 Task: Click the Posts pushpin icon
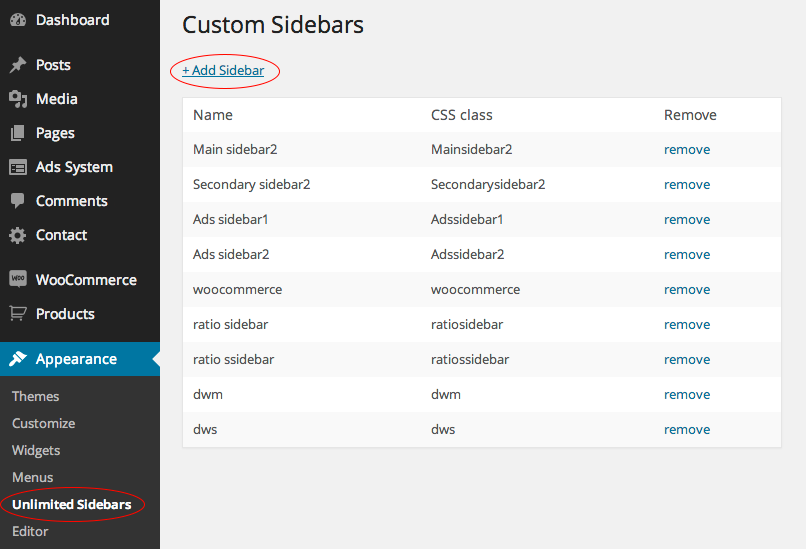click(18, 65)
